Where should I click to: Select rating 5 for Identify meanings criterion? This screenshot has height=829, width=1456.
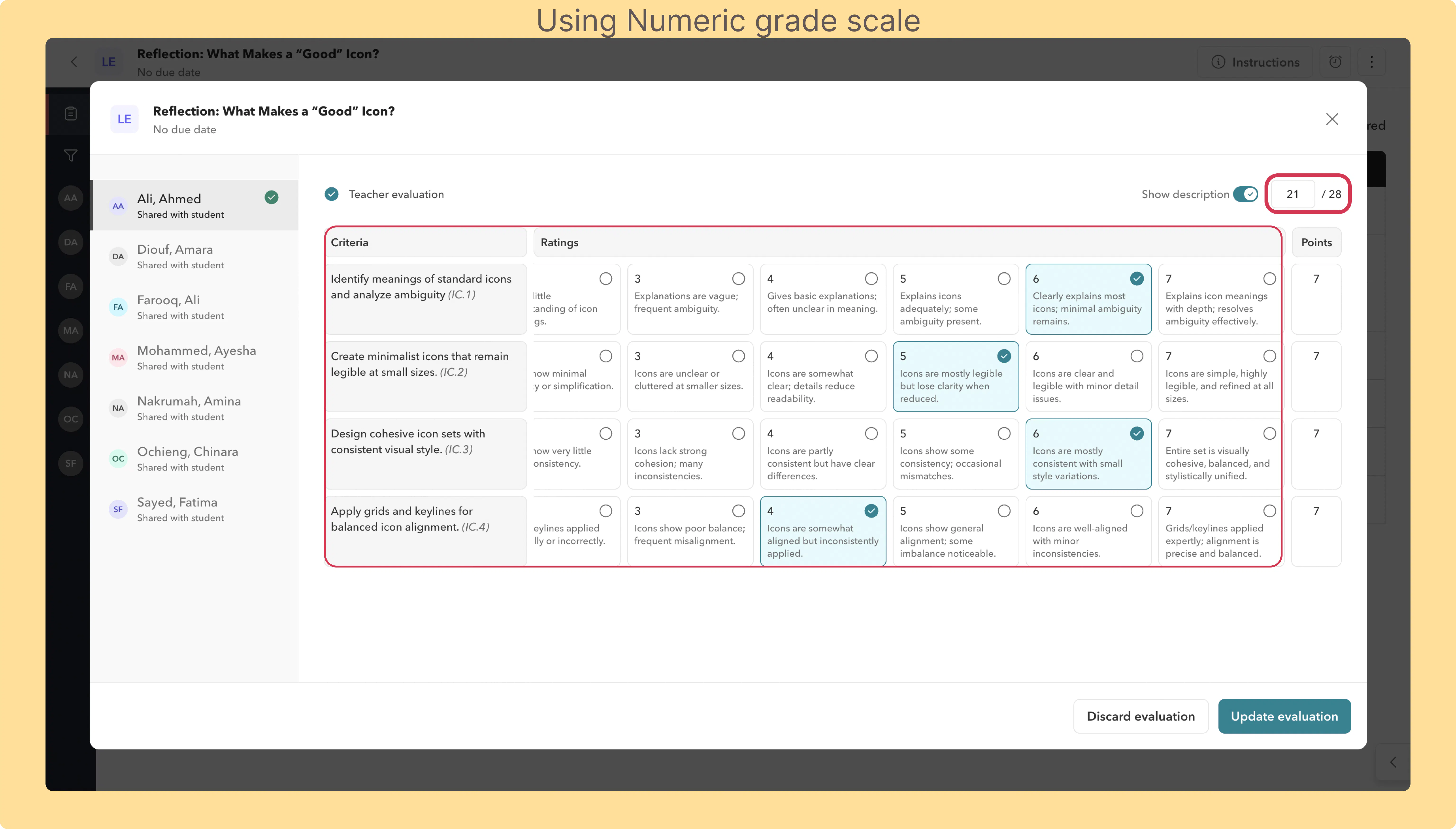pyautogui.click(x=1004, y=279)
